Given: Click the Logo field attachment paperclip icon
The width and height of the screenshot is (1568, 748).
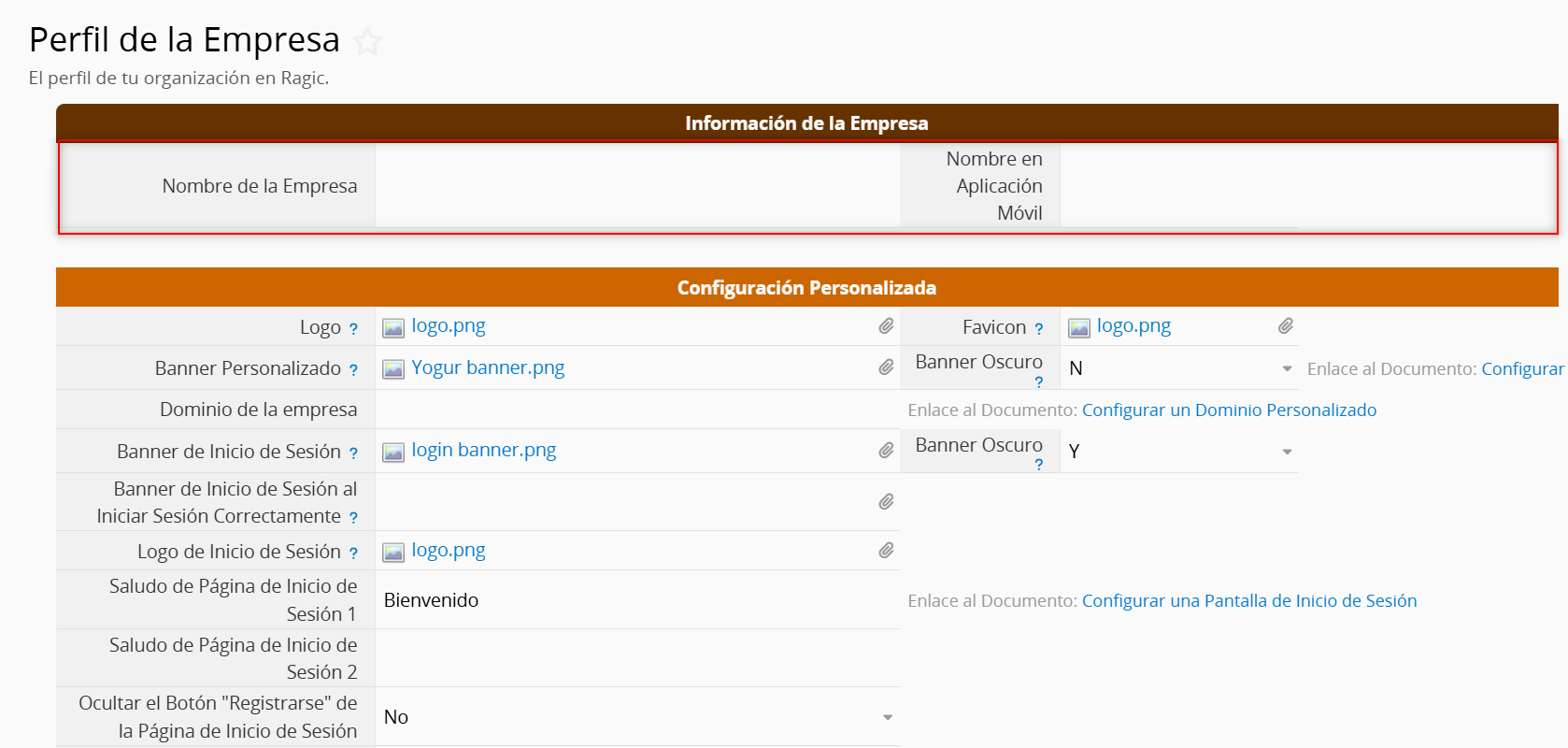Looking at the screenshot, I should [x=886, y=326].
